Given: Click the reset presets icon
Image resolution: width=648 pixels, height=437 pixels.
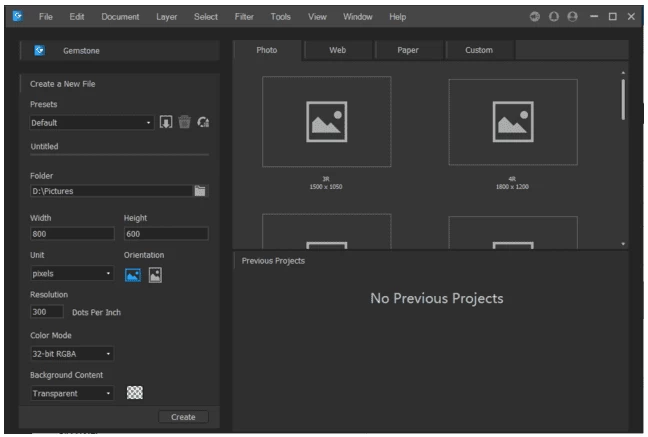Looking at the screenshot, I should (x=202, y=123).
